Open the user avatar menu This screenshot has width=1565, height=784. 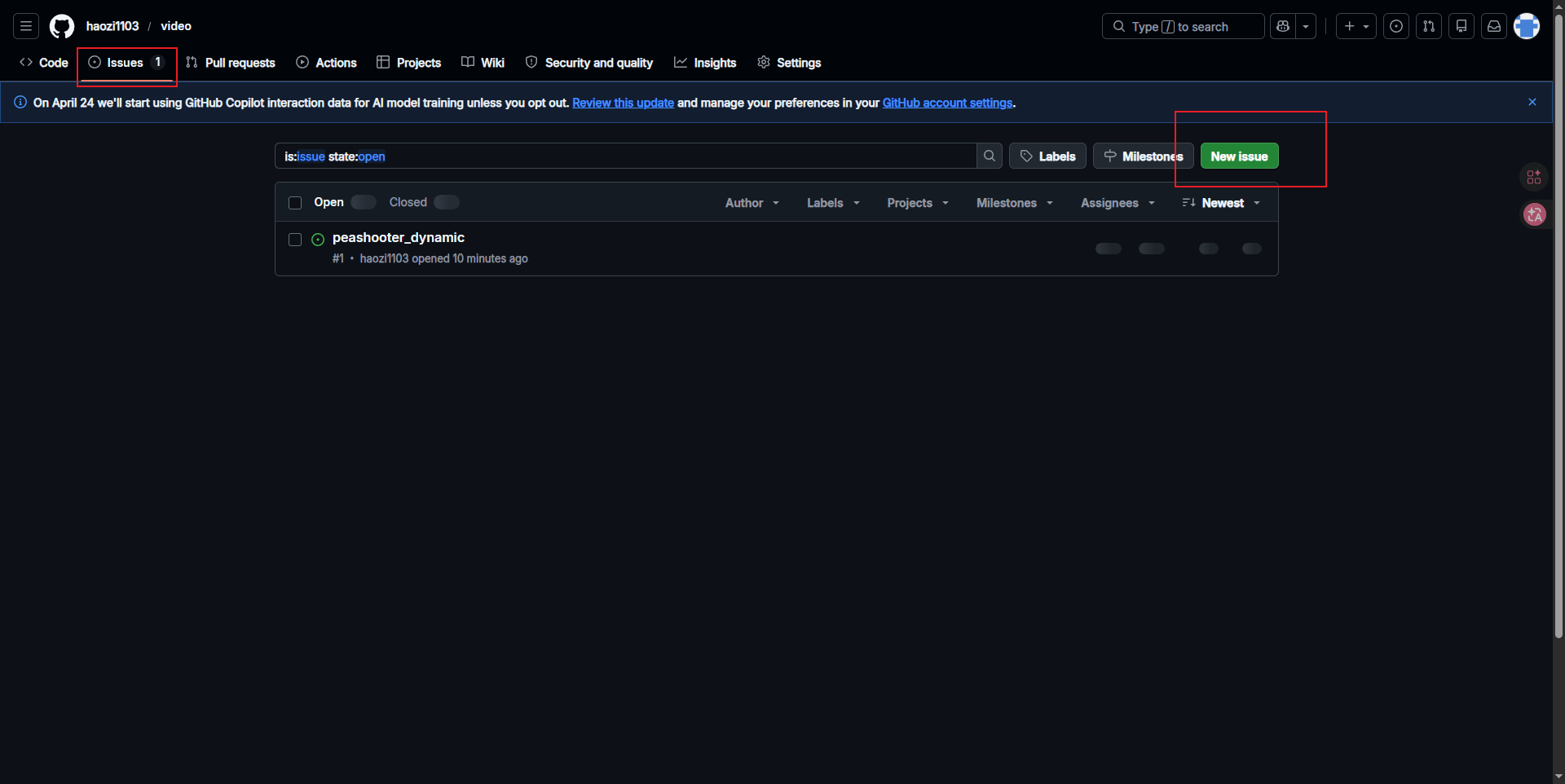tap(1527, 26)
